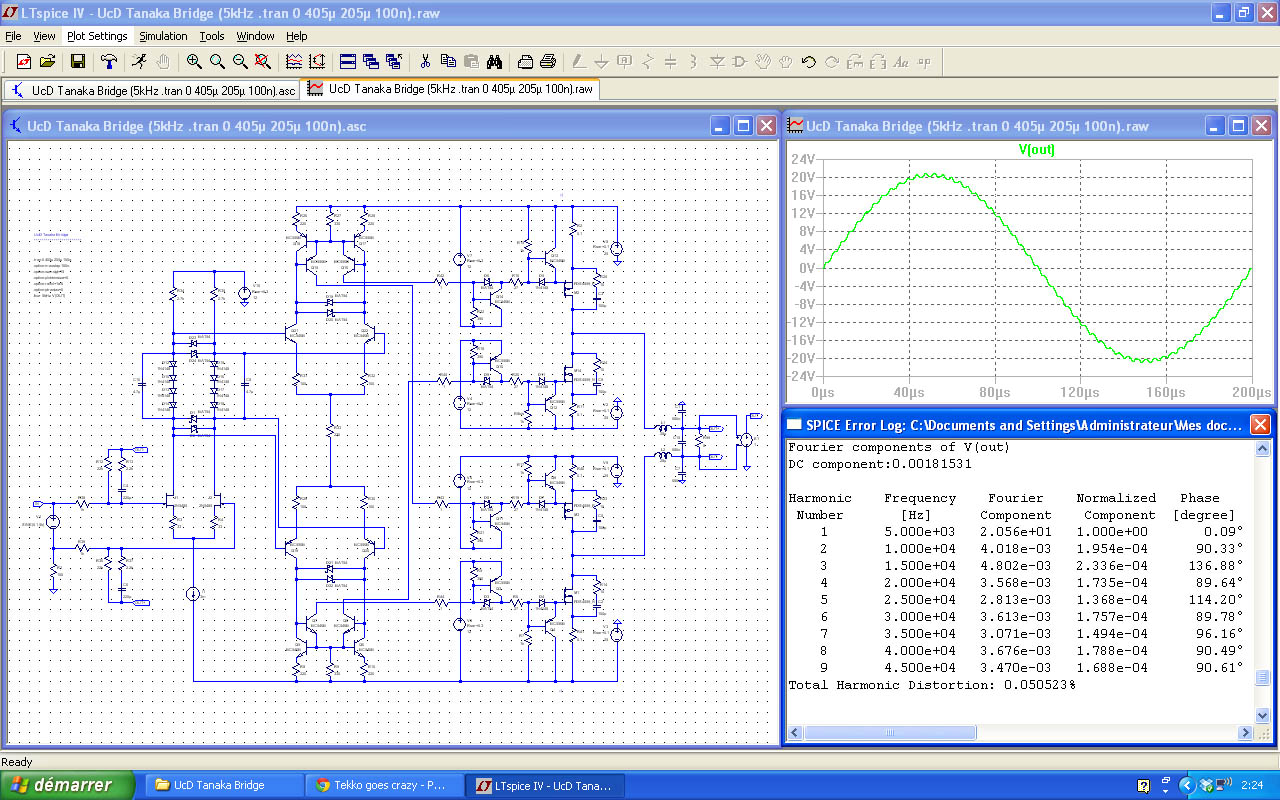Close the SPICE Error Log window
The width and height of the screenshot is (1280, 800).
1260,424
